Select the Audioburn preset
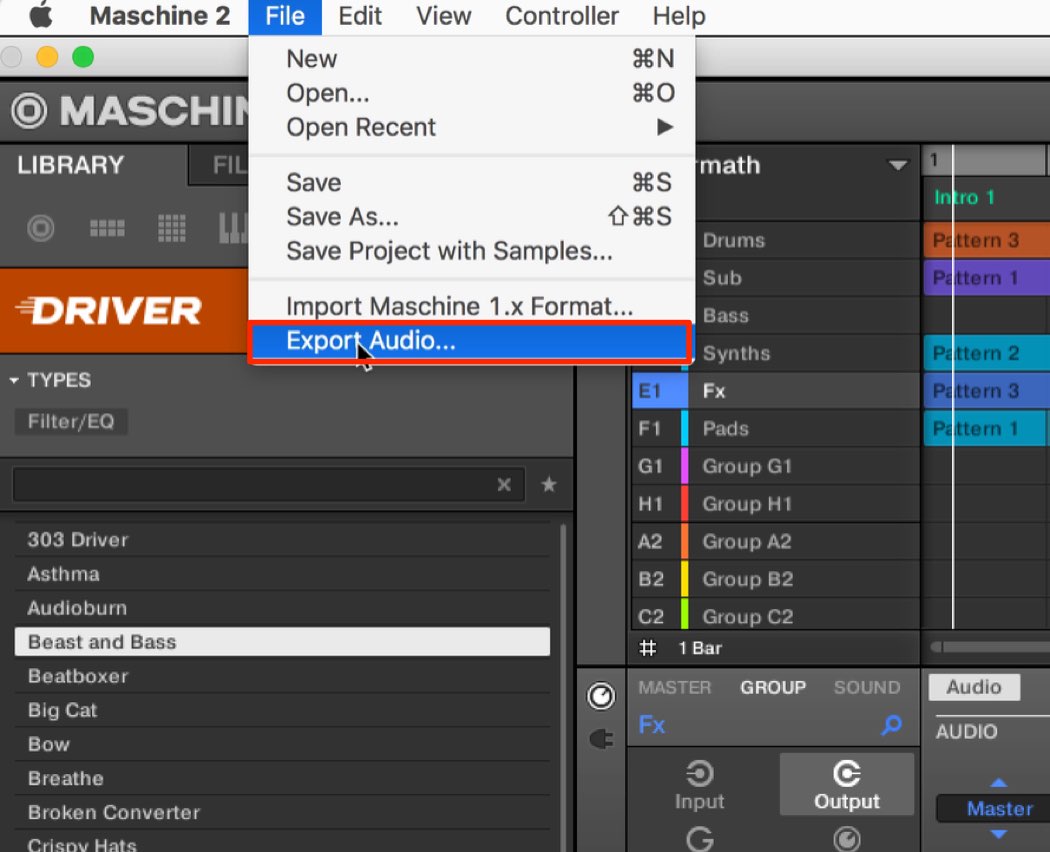This screenshot has height=852, width=1050. coord(282,608)
